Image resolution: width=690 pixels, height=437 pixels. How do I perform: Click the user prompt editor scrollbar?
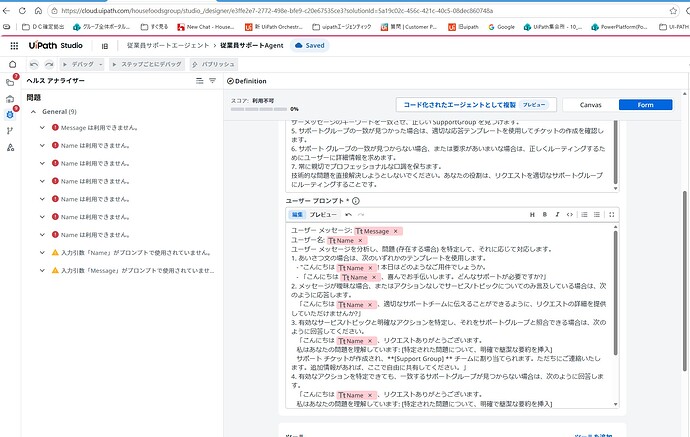(615, 293)
